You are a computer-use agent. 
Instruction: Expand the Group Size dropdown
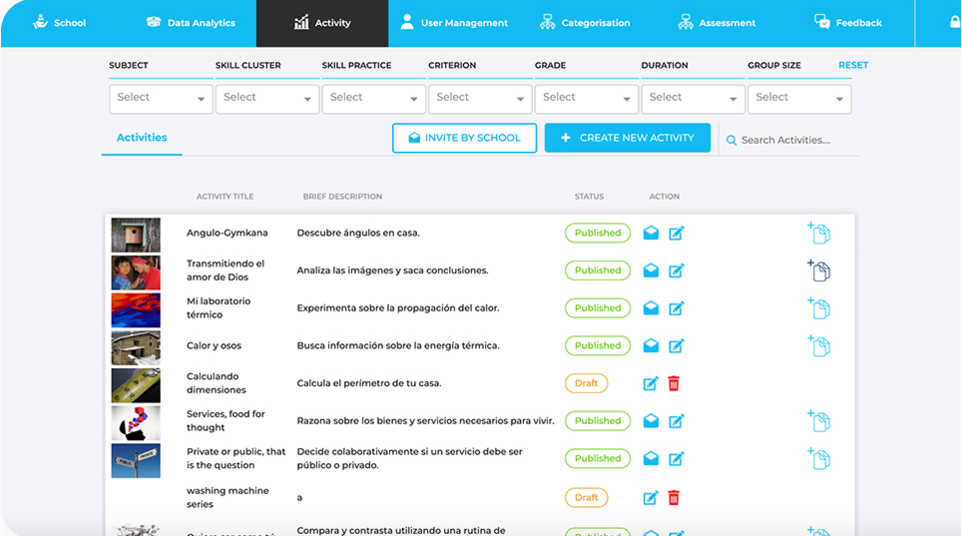[x=798, y=98]
